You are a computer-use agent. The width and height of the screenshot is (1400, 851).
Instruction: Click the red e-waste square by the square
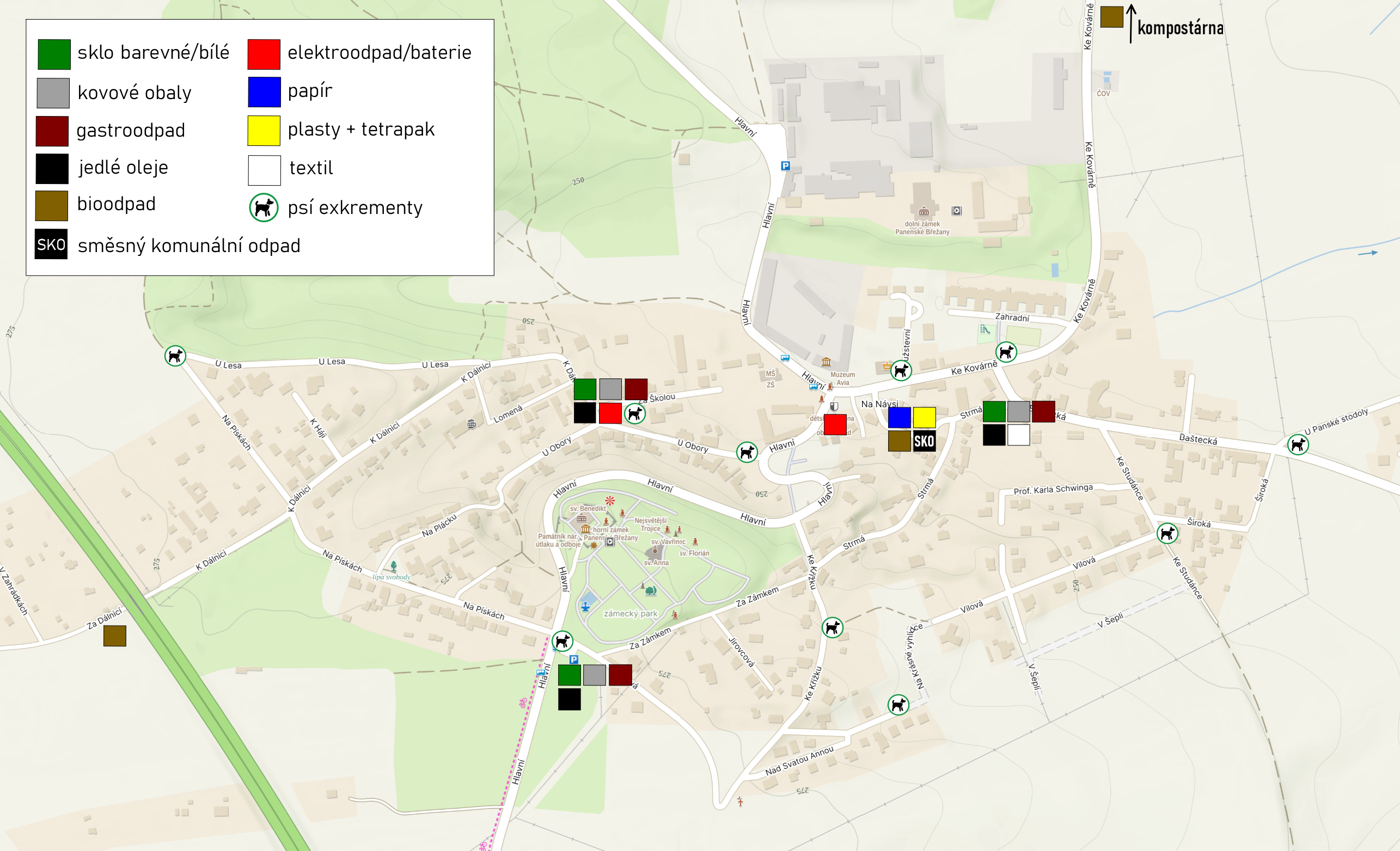(x=835, y=425)
